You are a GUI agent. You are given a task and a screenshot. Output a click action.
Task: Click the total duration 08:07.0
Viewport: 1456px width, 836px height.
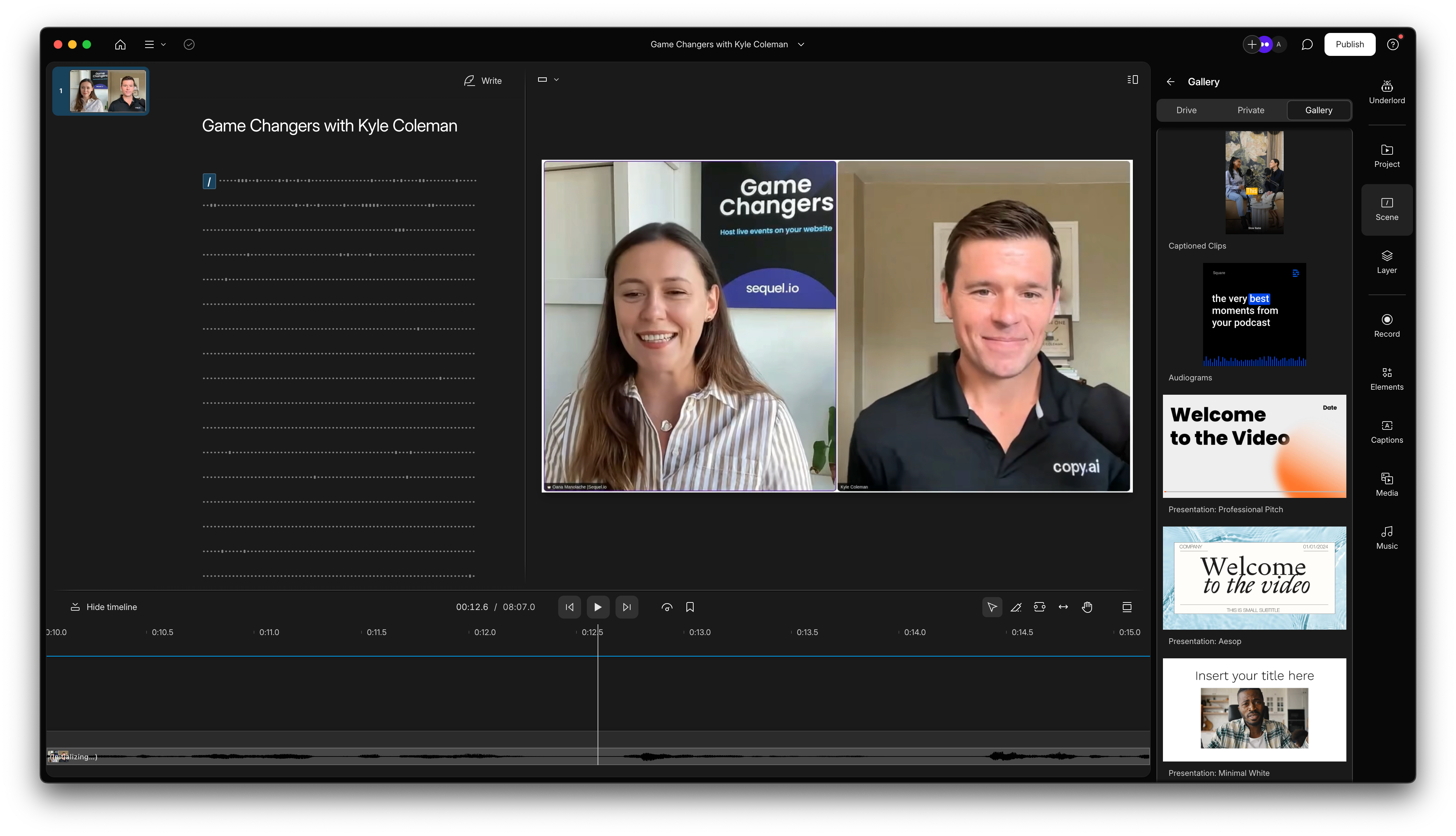518,607
